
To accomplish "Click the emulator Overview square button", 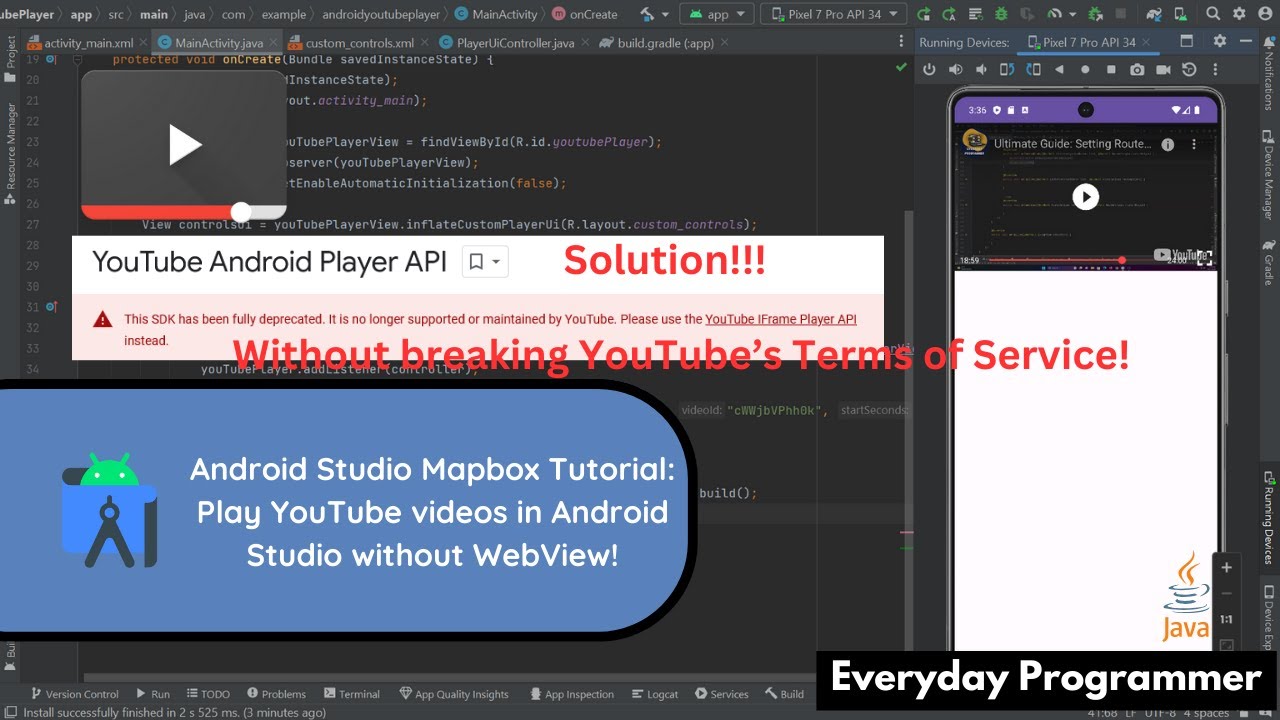I will (x=1111, y=69).
